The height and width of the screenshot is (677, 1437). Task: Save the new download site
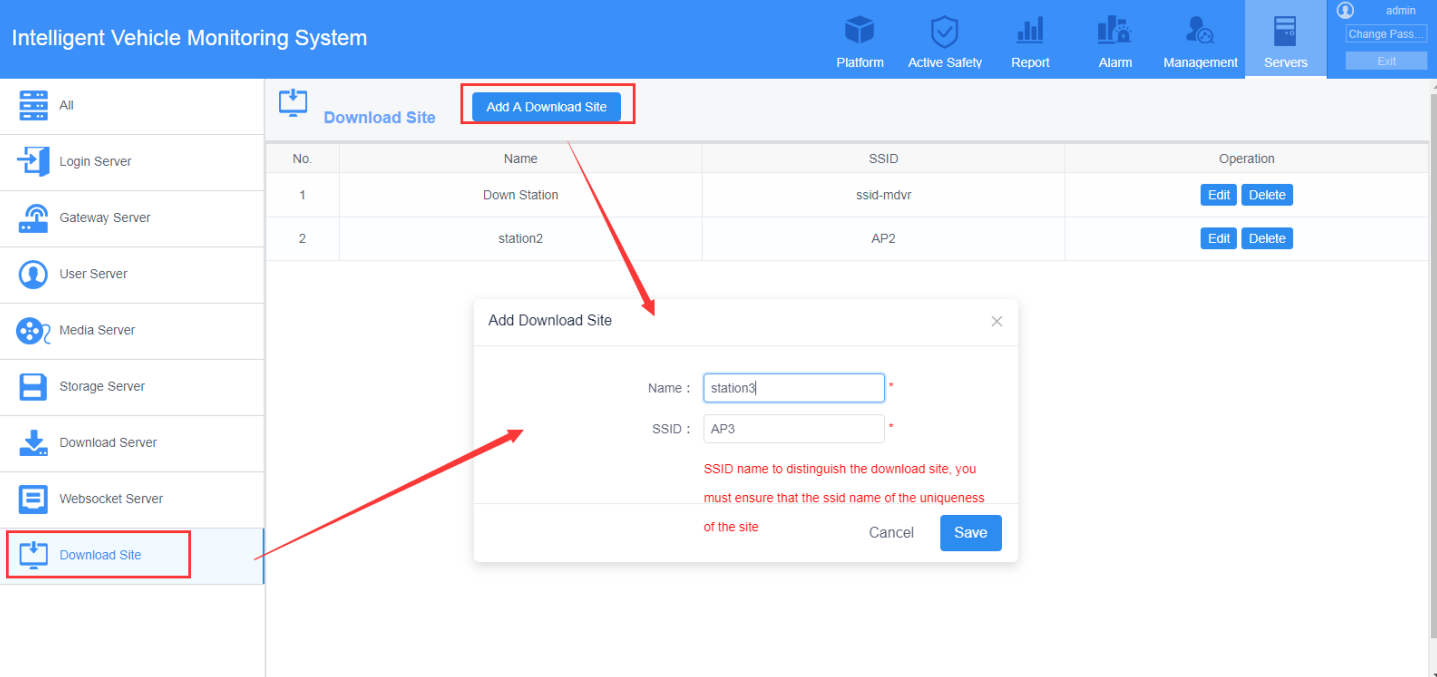point(970,533)
